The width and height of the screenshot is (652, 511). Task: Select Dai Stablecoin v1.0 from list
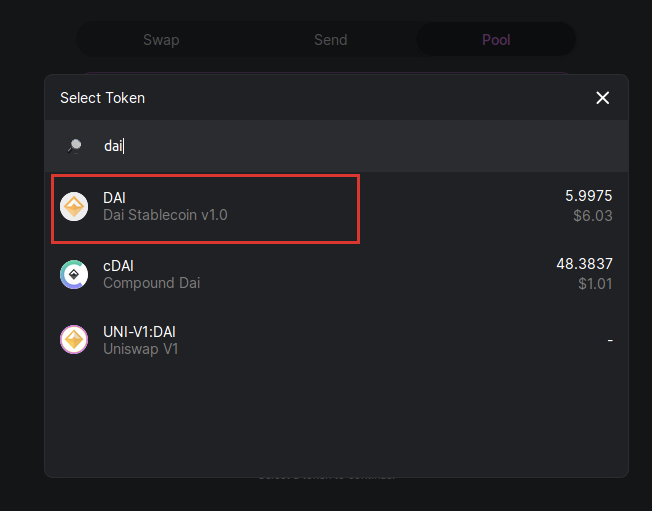[336, 207]
